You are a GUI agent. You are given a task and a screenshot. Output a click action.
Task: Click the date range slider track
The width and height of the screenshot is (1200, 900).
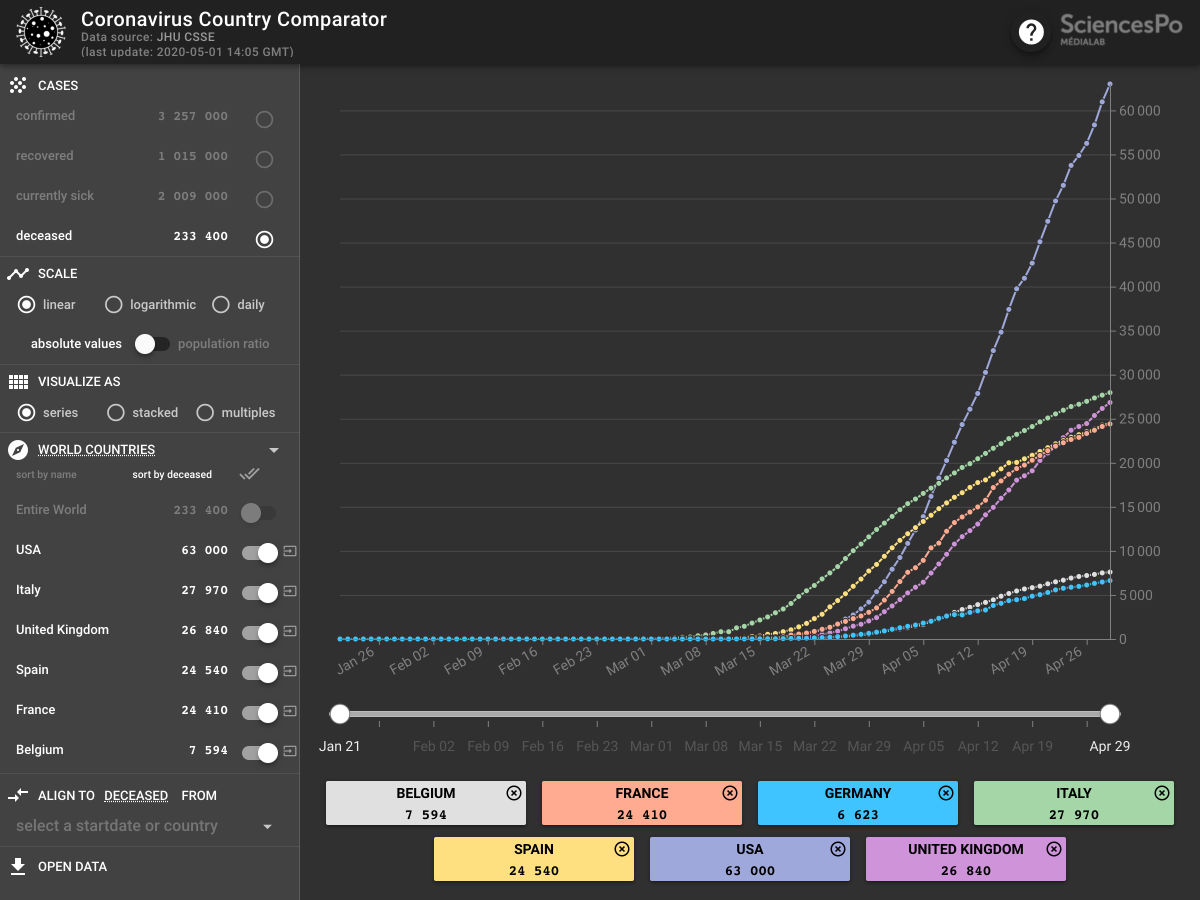tap(725, 714)
